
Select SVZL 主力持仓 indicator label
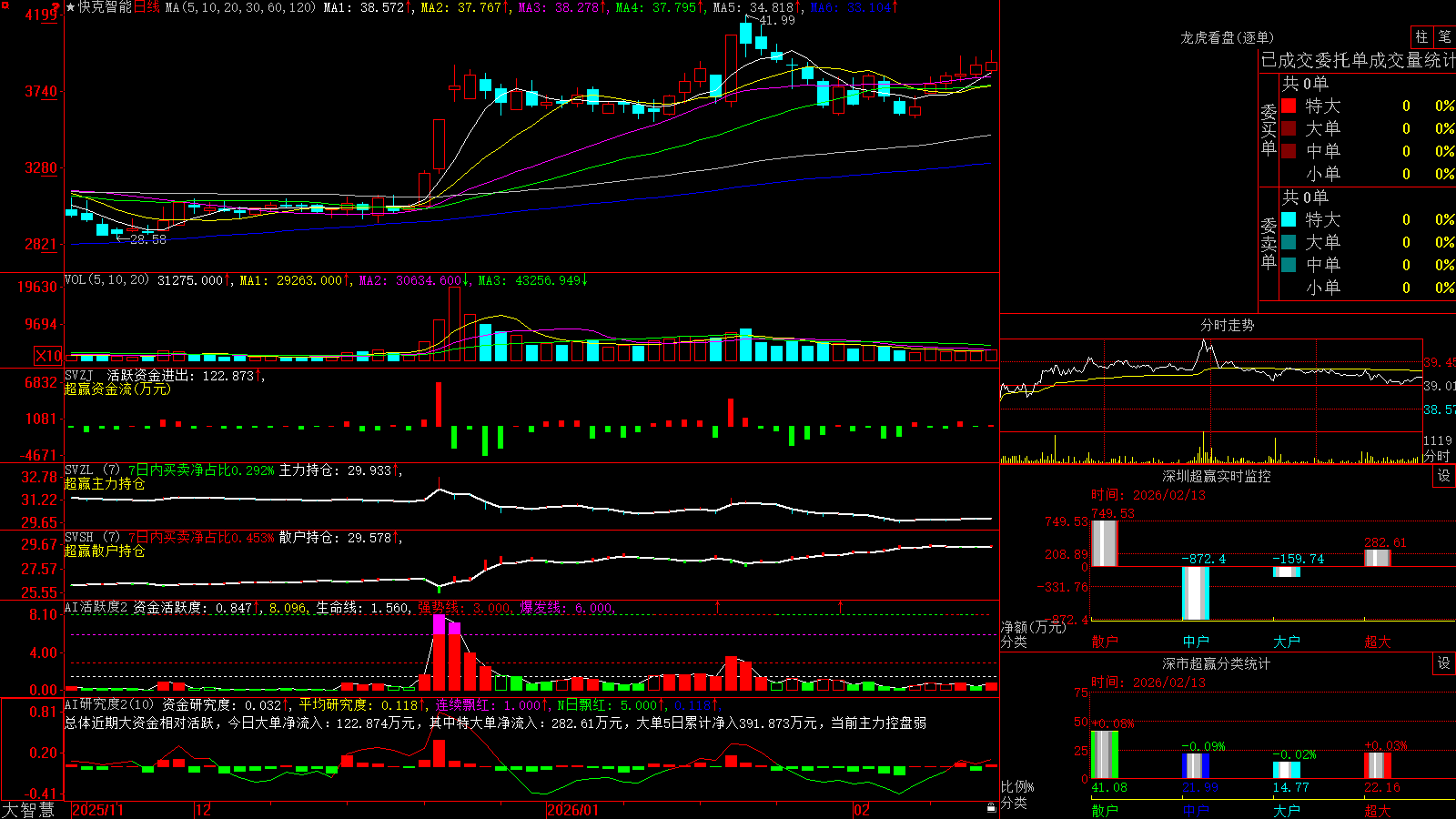(x=91, y=470)
